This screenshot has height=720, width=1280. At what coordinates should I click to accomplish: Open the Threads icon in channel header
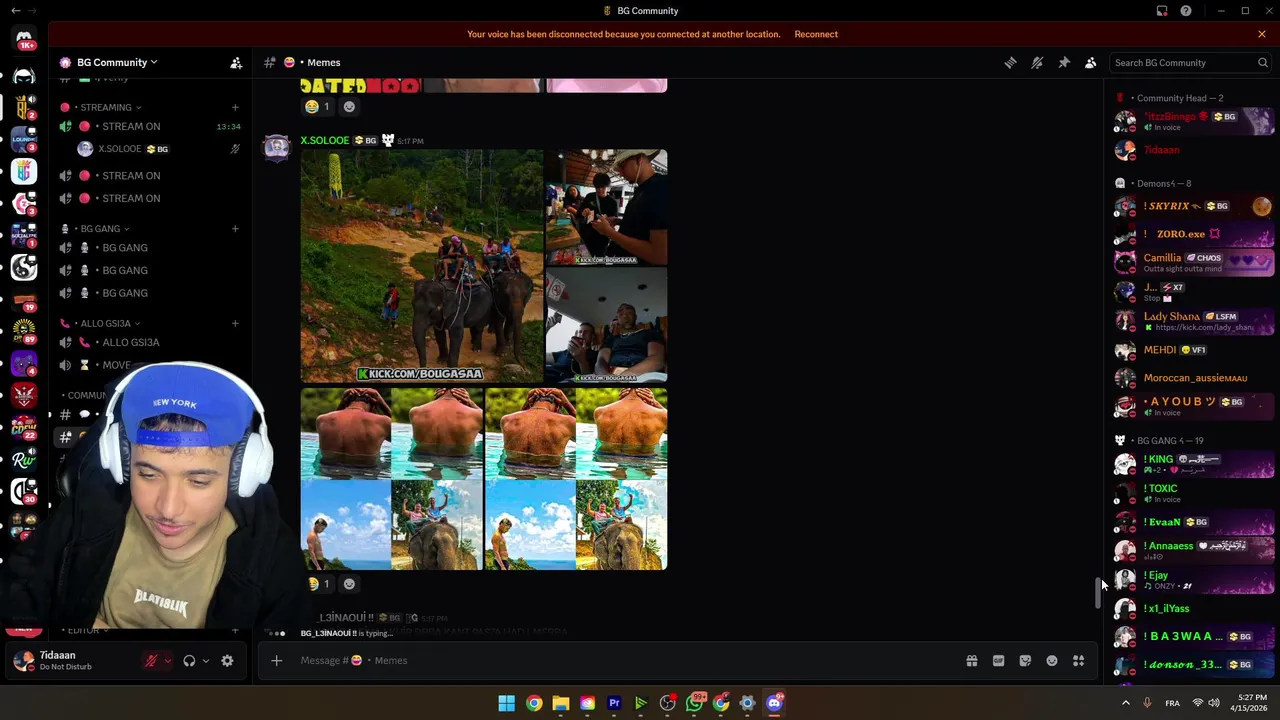tap(1010, 62)
